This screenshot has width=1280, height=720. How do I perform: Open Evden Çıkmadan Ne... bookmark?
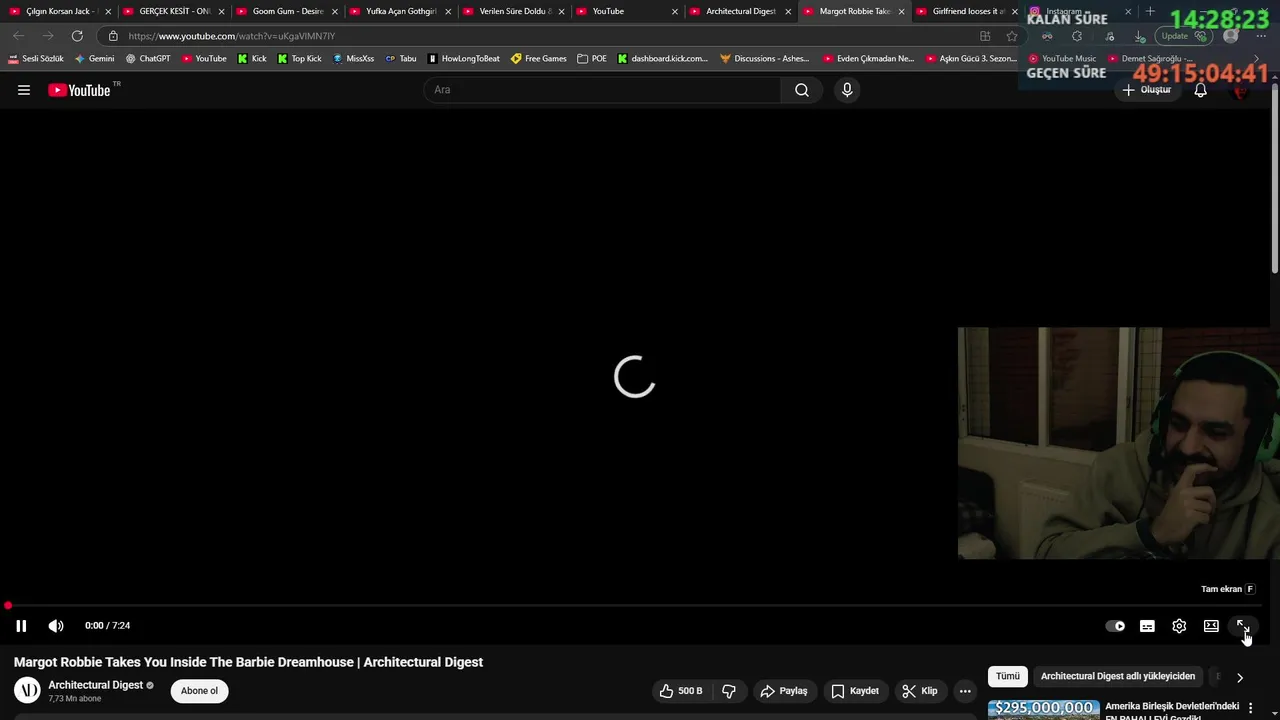pos(869,59)
